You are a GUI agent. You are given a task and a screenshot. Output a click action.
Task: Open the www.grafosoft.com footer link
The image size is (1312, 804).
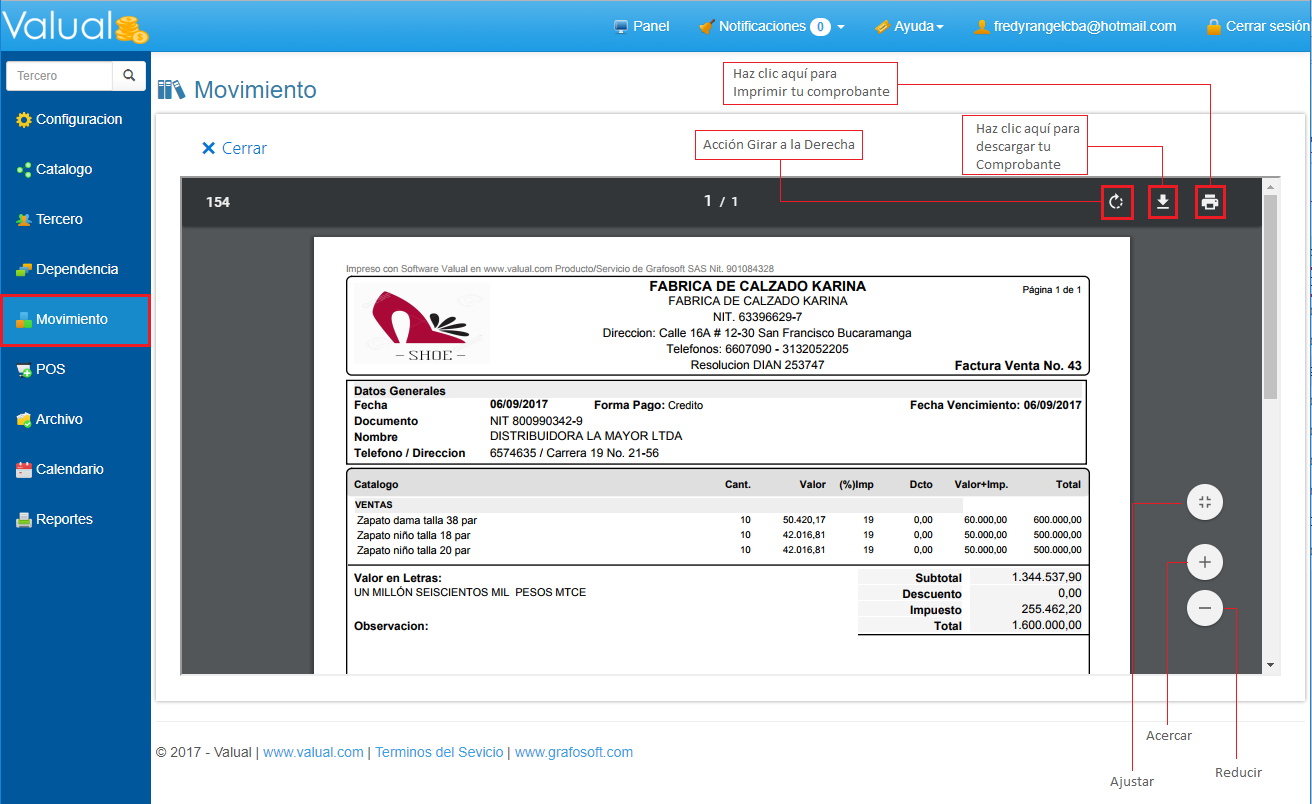[x=573, y=752]
